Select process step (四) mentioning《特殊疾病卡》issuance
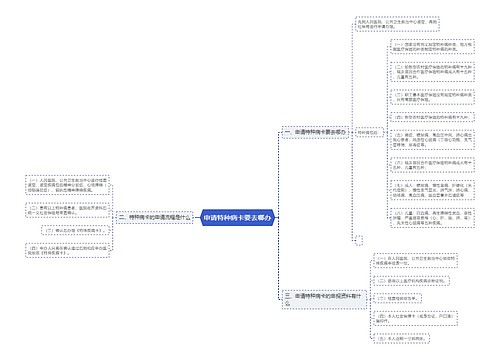The height and width of the screenshot is (360, 500). (x=68, y=250)
